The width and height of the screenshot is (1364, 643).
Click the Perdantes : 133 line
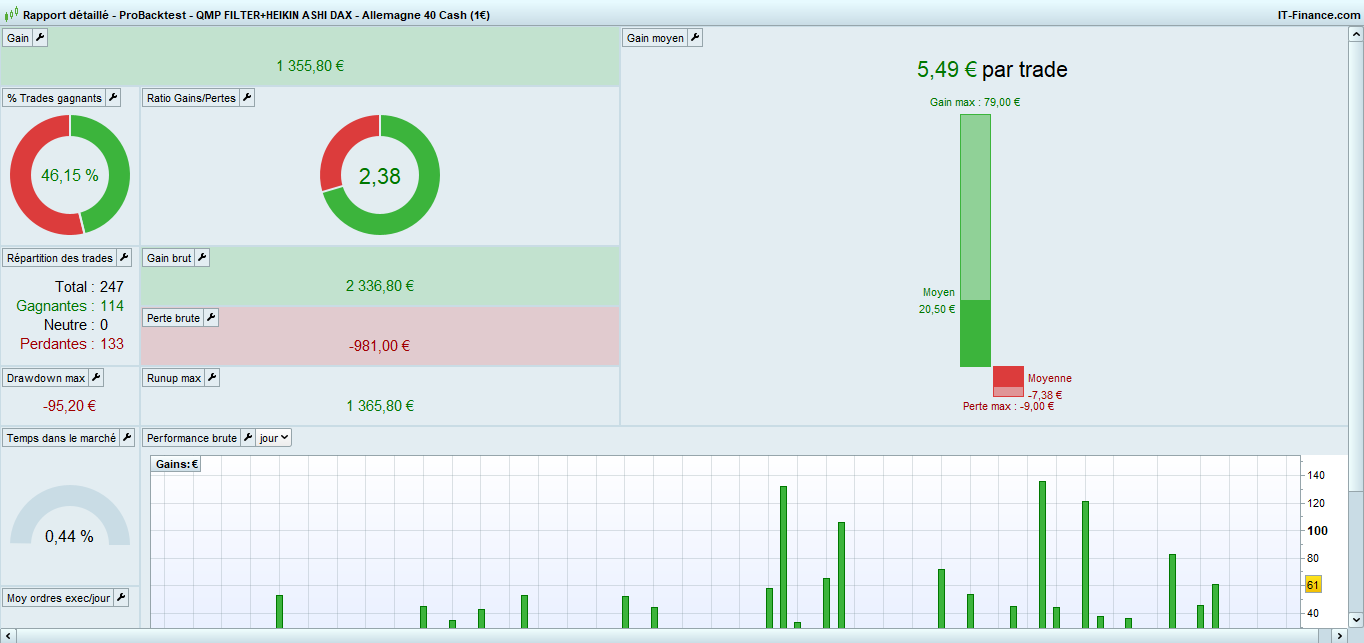pos(72,344)
